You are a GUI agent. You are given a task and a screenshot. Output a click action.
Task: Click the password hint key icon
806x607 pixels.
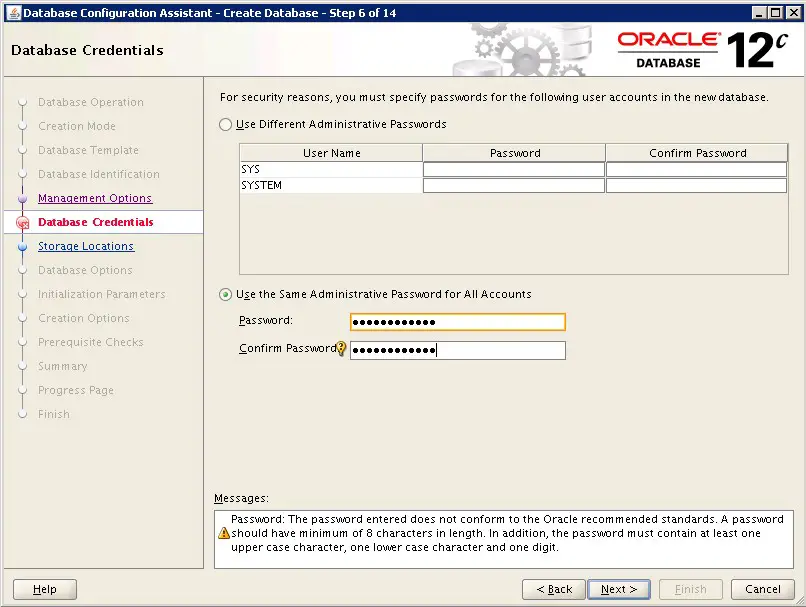(341, 348)
